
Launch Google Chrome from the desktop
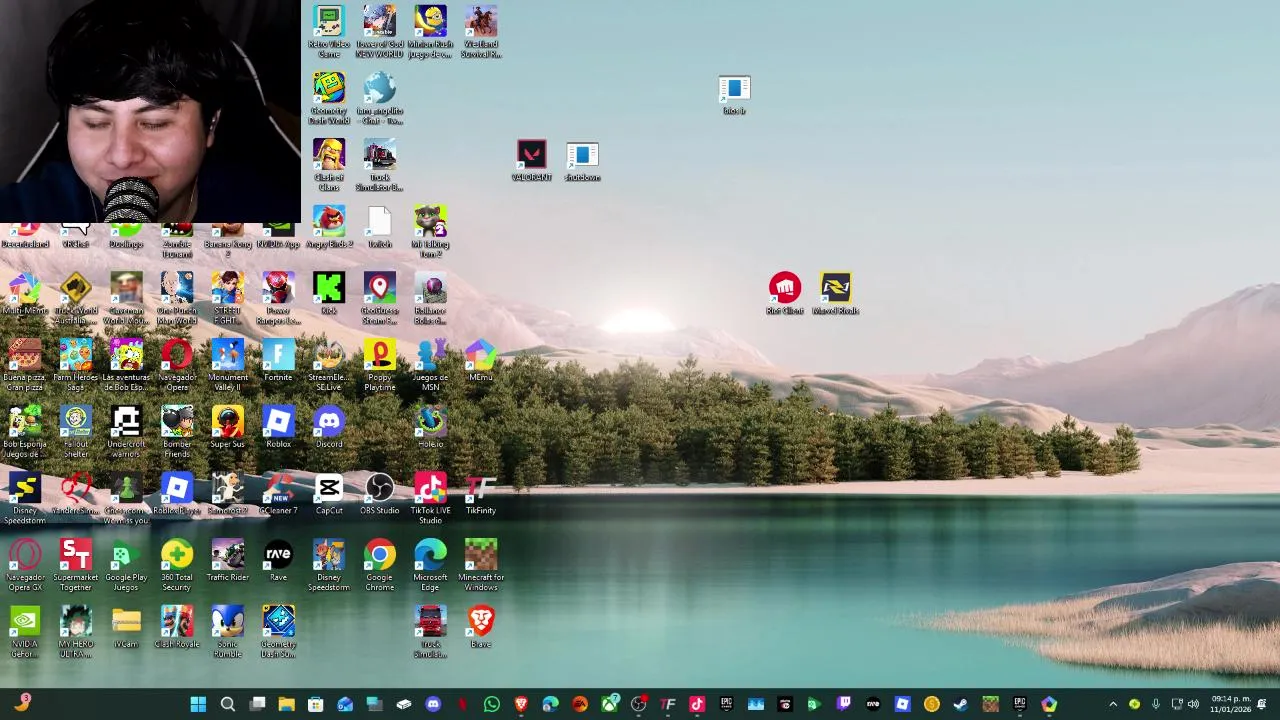(379, 565)
